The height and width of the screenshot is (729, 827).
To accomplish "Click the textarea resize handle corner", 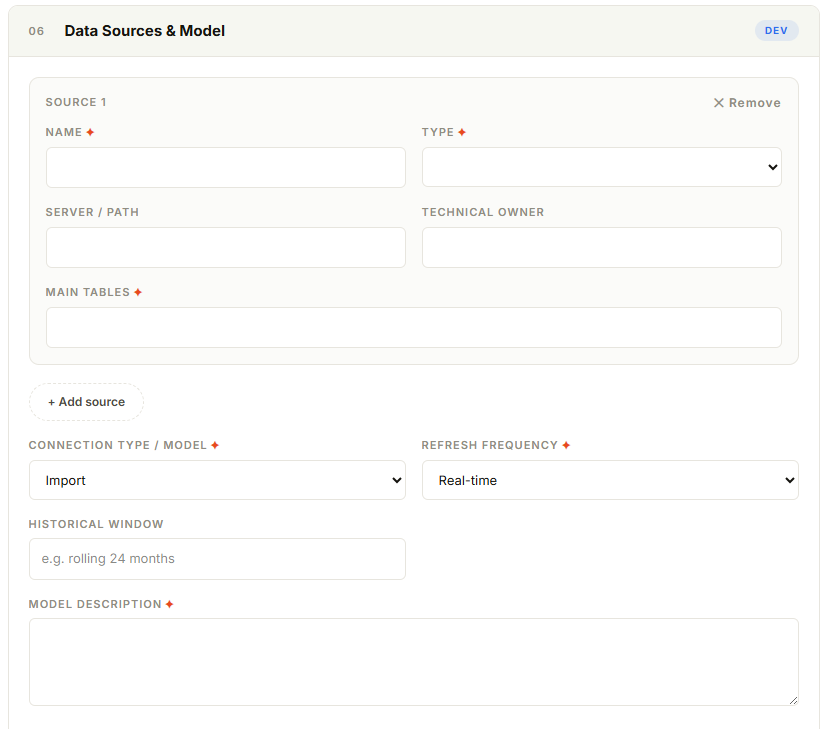I will (x=793, y=701).
